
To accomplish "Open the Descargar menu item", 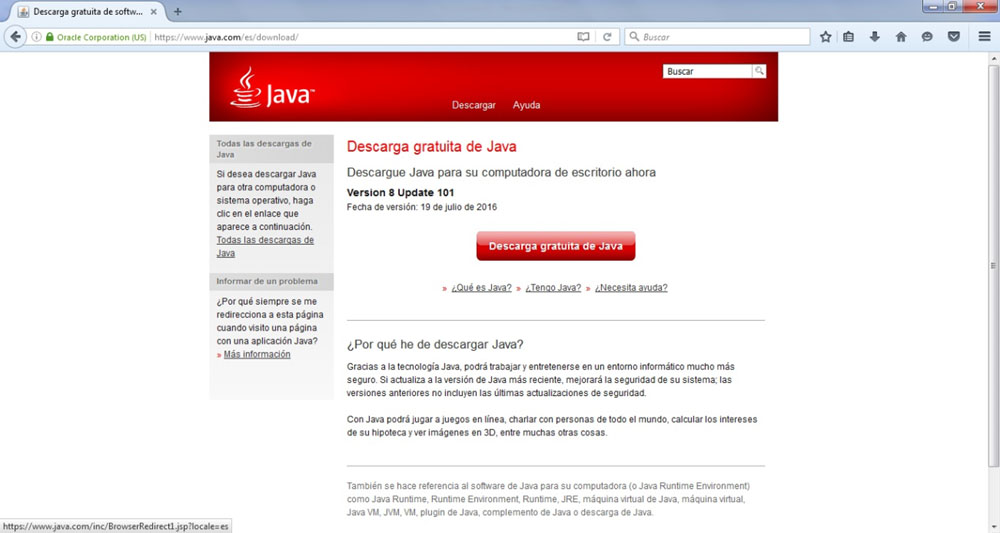I will pos(474,105).
